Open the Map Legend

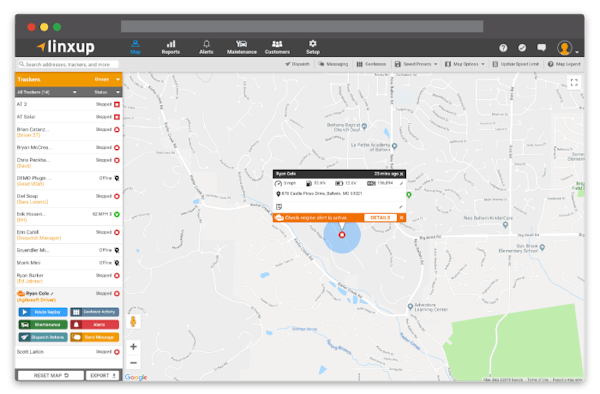pyautogui.click(x=564, y=64)
